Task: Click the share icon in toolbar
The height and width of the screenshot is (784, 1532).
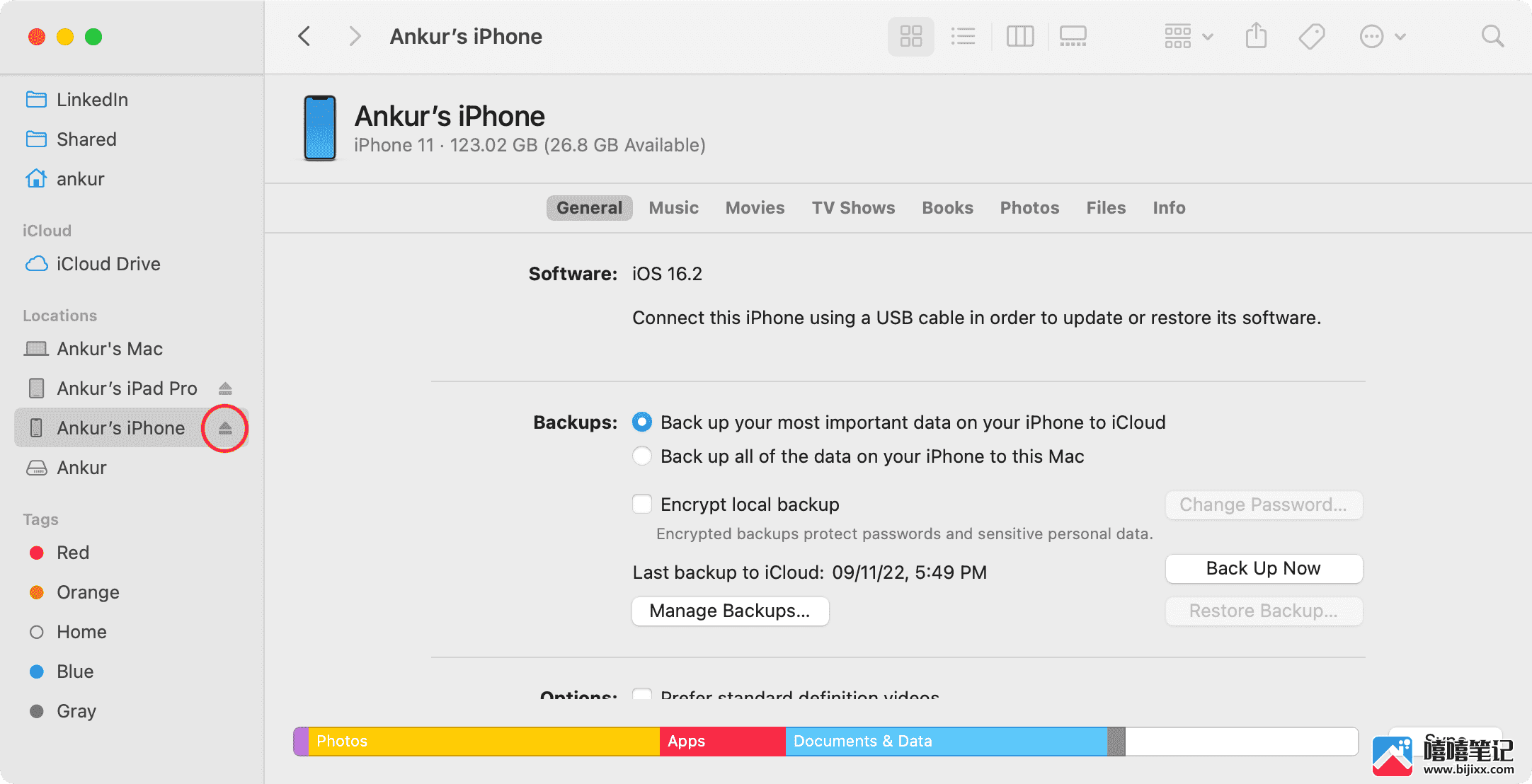Action: [x=1258, y=38]
